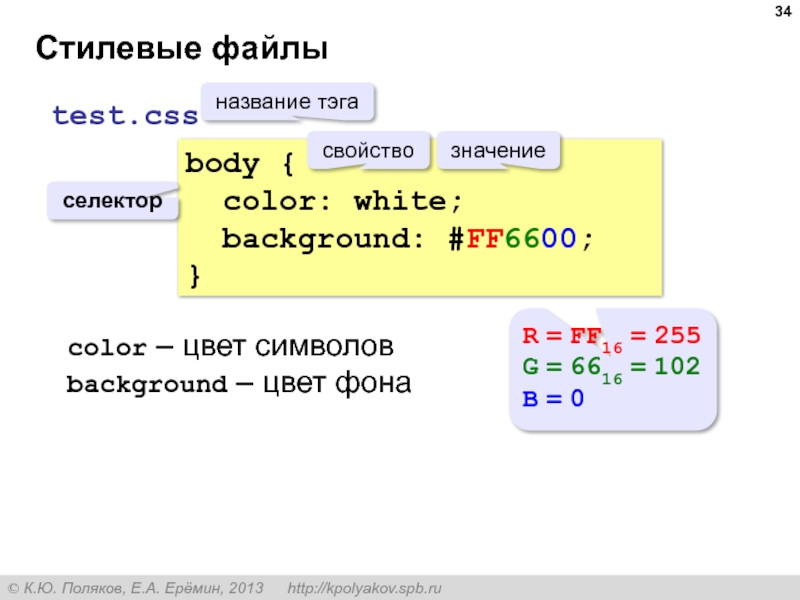The width and height of the screenshot is (800, 600).
Task: Click 'color – цвет символов' explanation line
Action: pos(231,347)
